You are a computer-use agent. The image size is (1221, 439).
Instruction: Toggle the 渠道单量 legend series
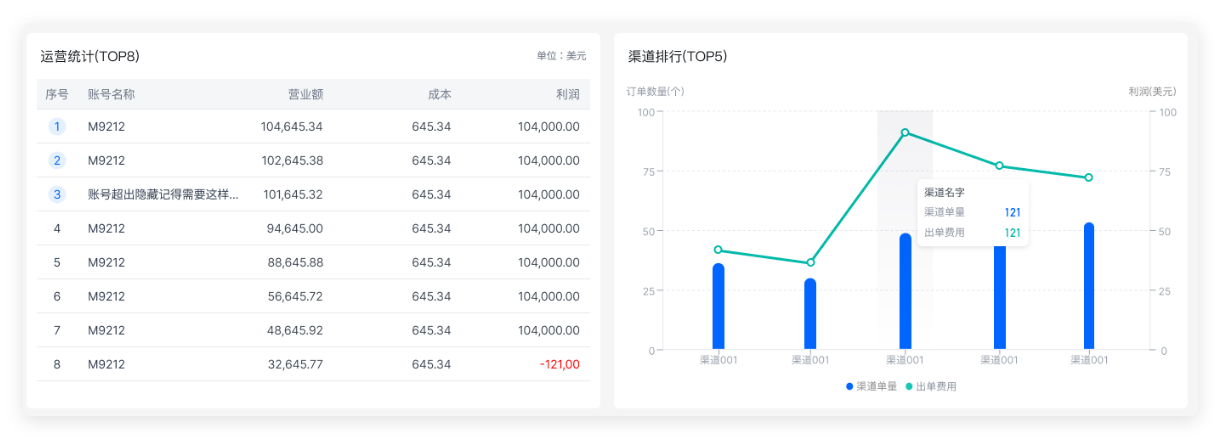(x=871, y=386)
